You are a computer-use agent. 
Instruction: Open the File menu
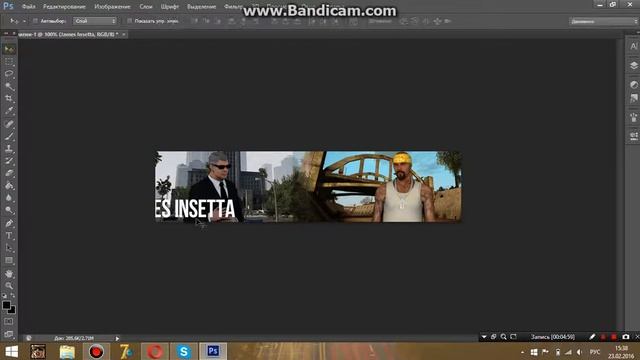[x=29, y=7]
